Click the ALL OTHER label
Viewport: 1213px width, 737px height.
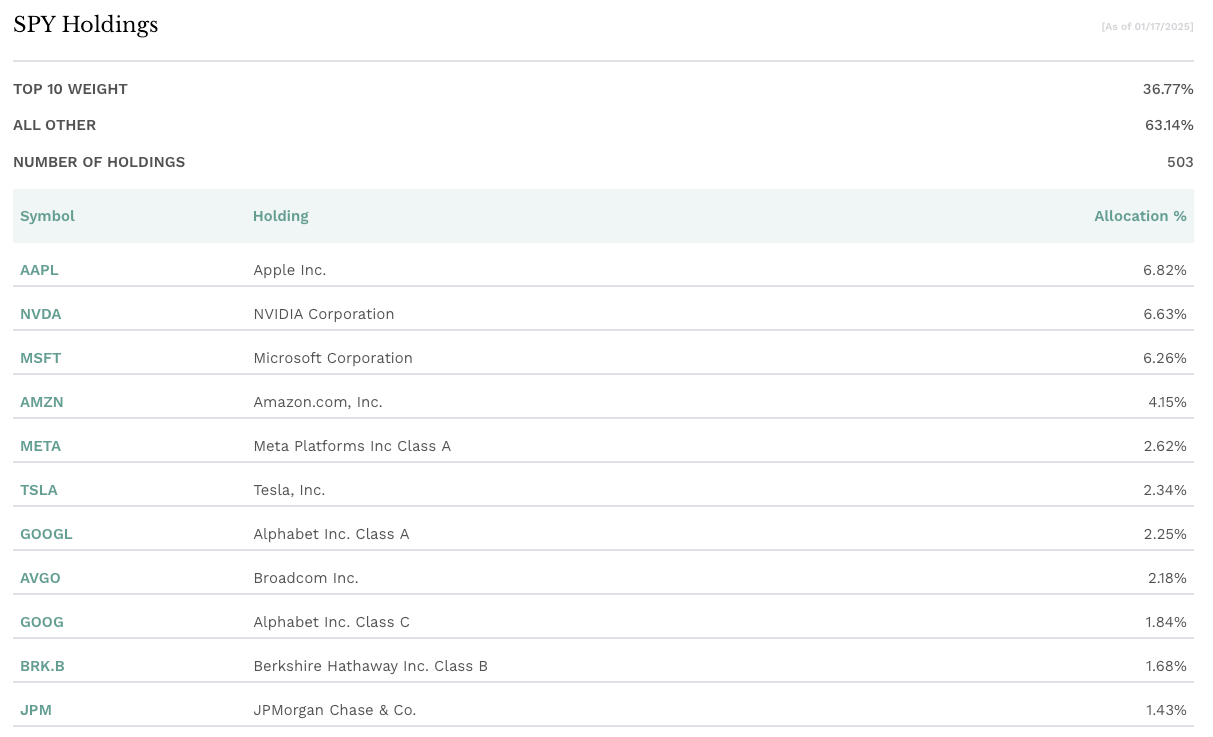point(55,125)
